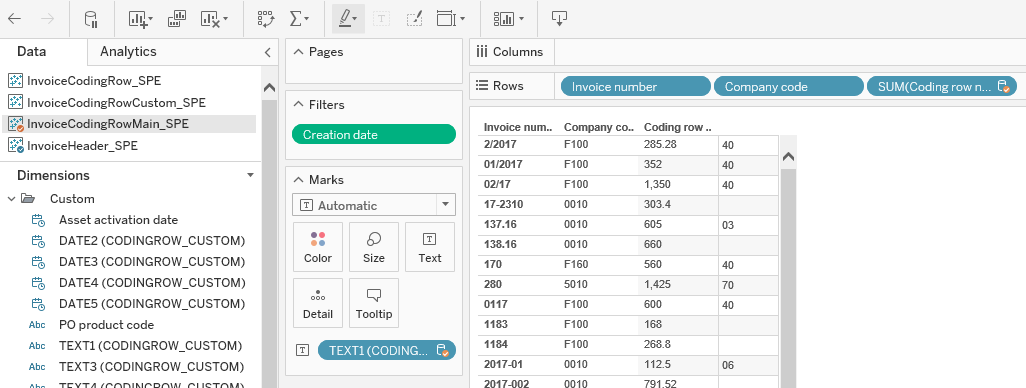Select the DATE5 (CODINGROW_CUSTOM) field
The height and width of the screenshot is (388, 1026).
[x=152, y=304]
